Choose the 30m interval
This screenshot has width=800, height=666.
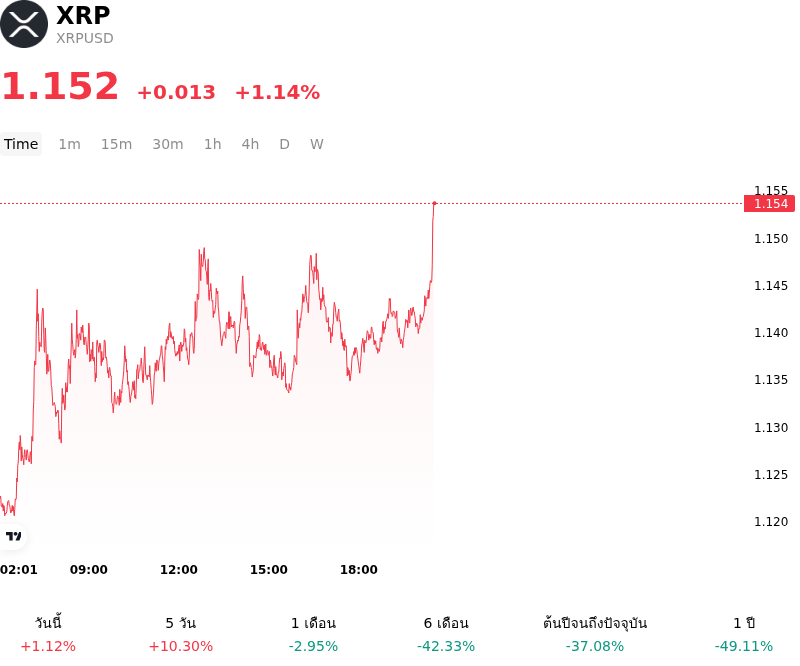click(168, 144)
